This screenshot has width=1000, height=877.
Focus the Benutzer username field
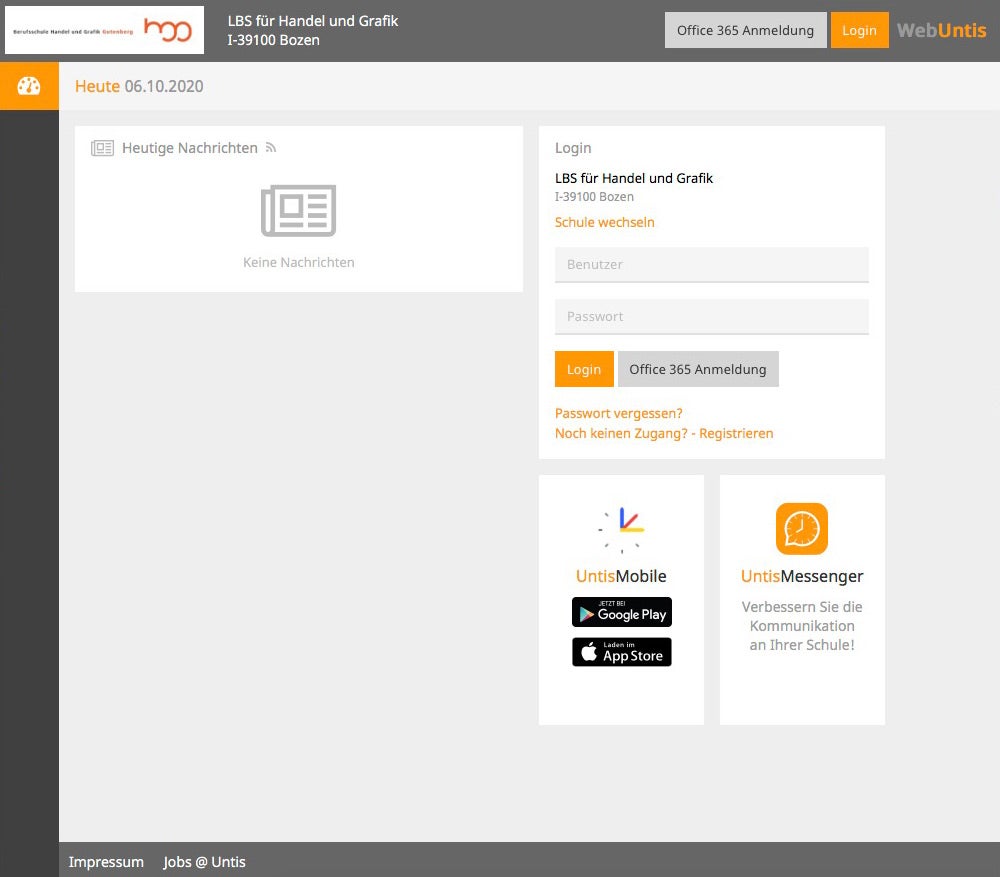(x=711, y=265)
